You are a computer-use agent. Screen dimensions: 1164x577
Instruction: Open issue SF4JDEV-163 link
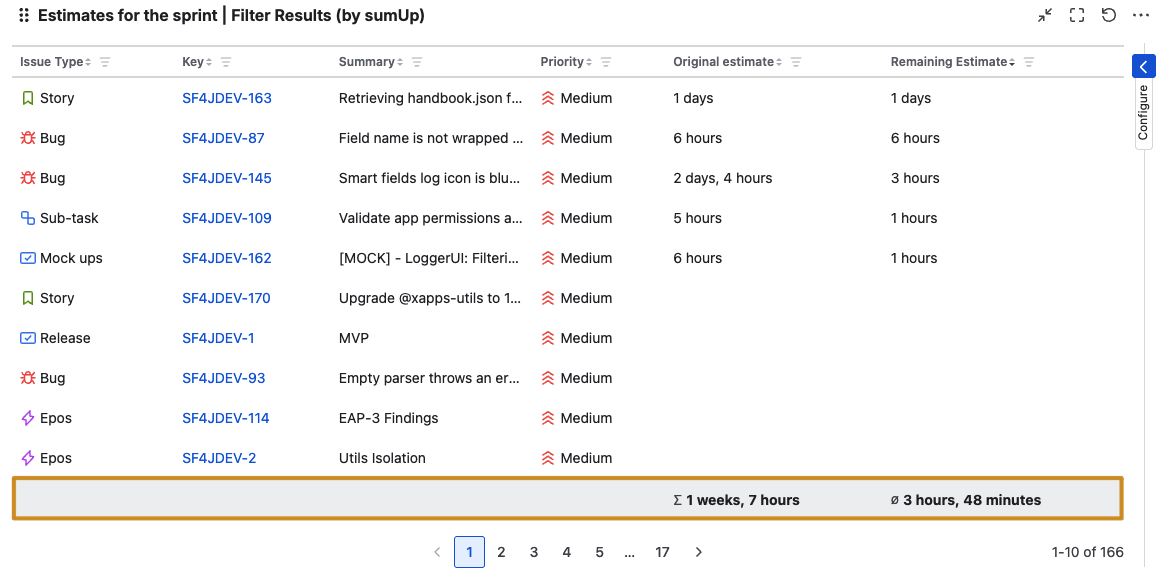click(227, 98)
